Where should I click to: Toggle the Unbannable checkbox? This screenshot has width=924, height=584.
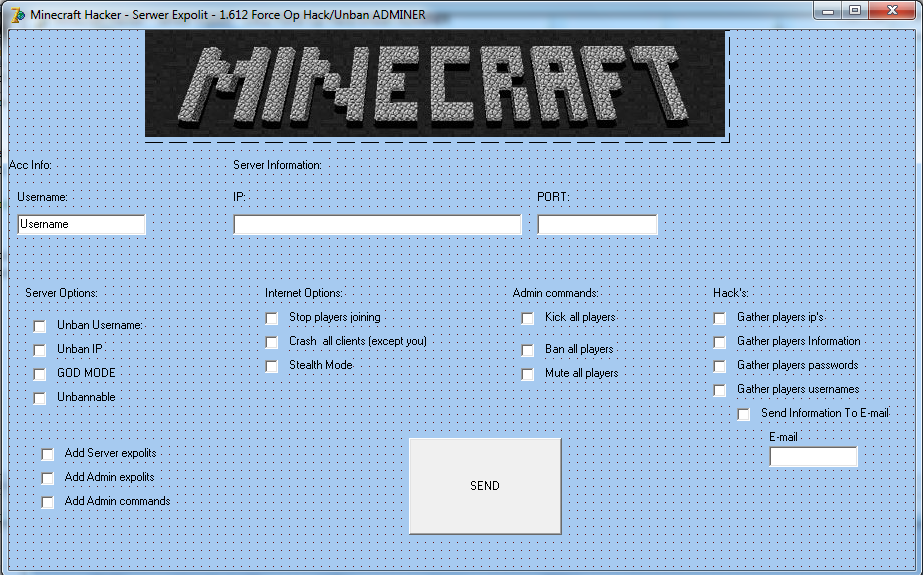(39, 397)
